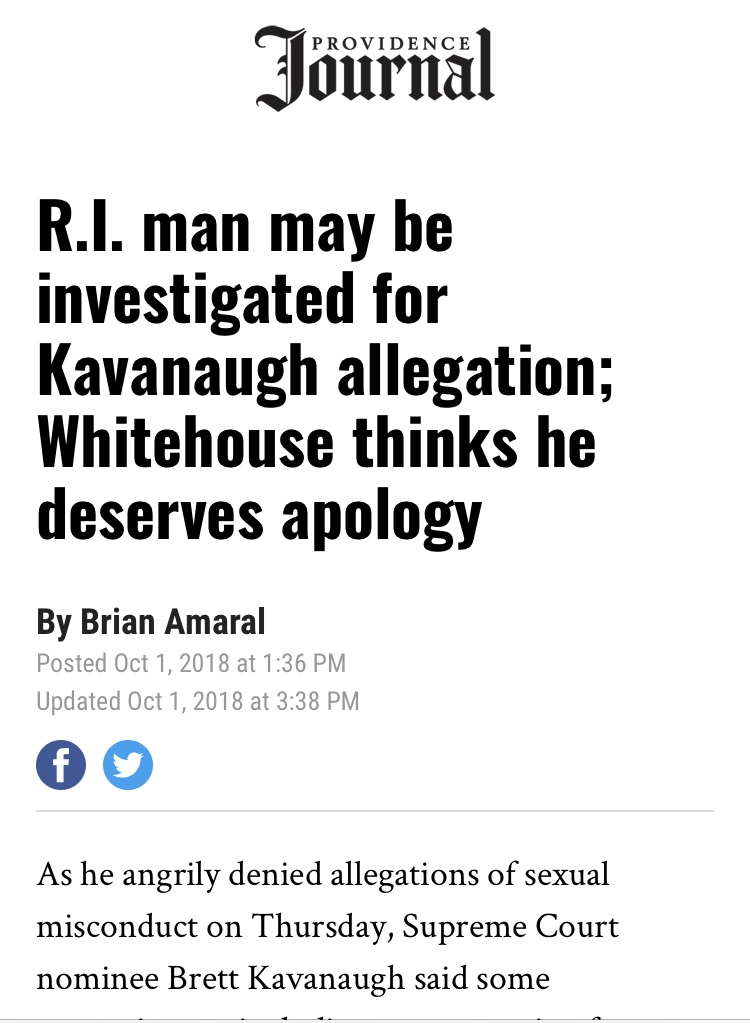This screenshot has width=750, height=1023.
Task: Click the divider line below share icons
Action: 374,810
